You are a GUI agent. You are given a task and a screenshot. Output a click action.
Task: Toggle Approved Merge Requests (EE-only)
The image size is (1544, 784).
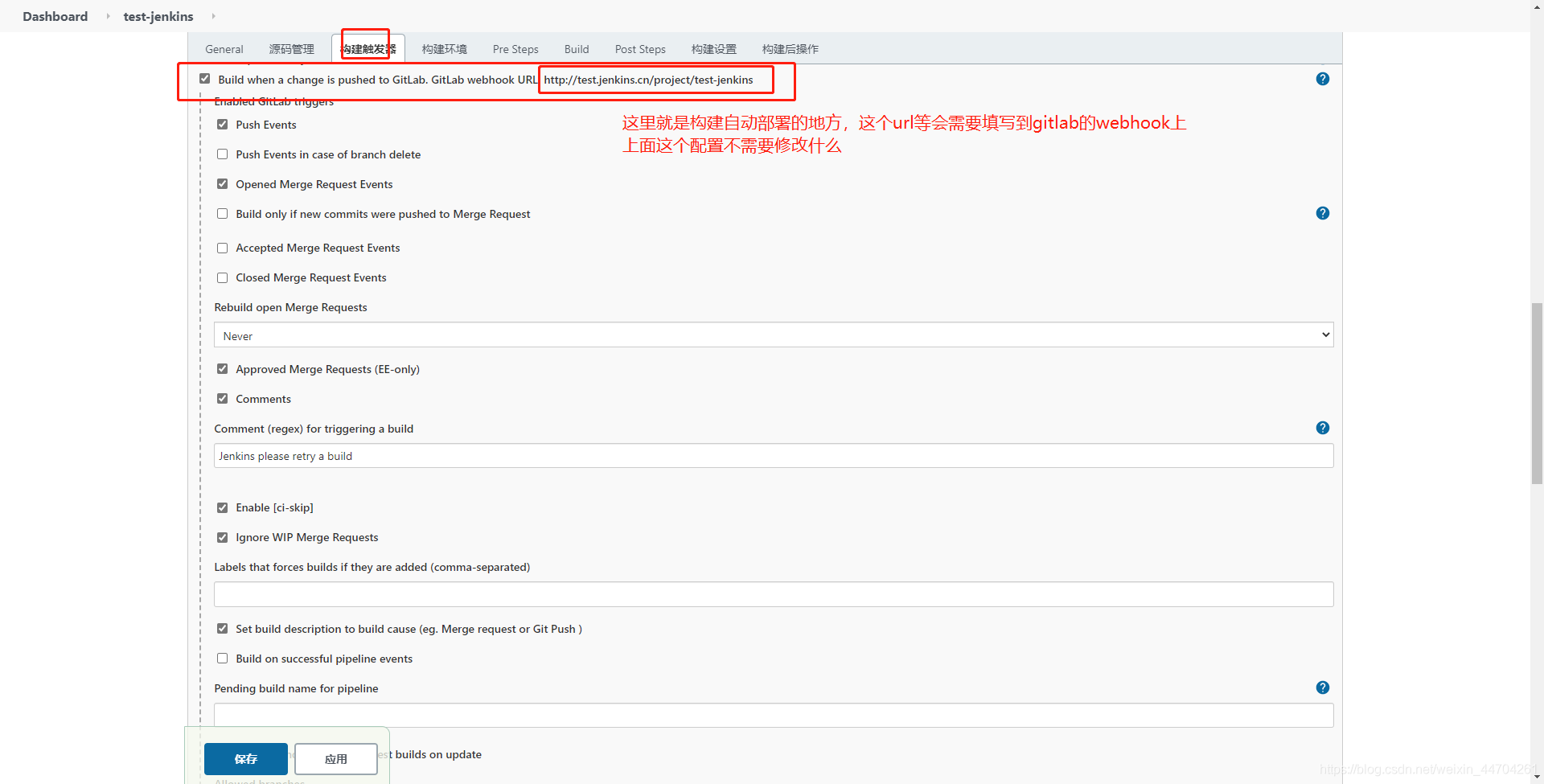point(223,369)
